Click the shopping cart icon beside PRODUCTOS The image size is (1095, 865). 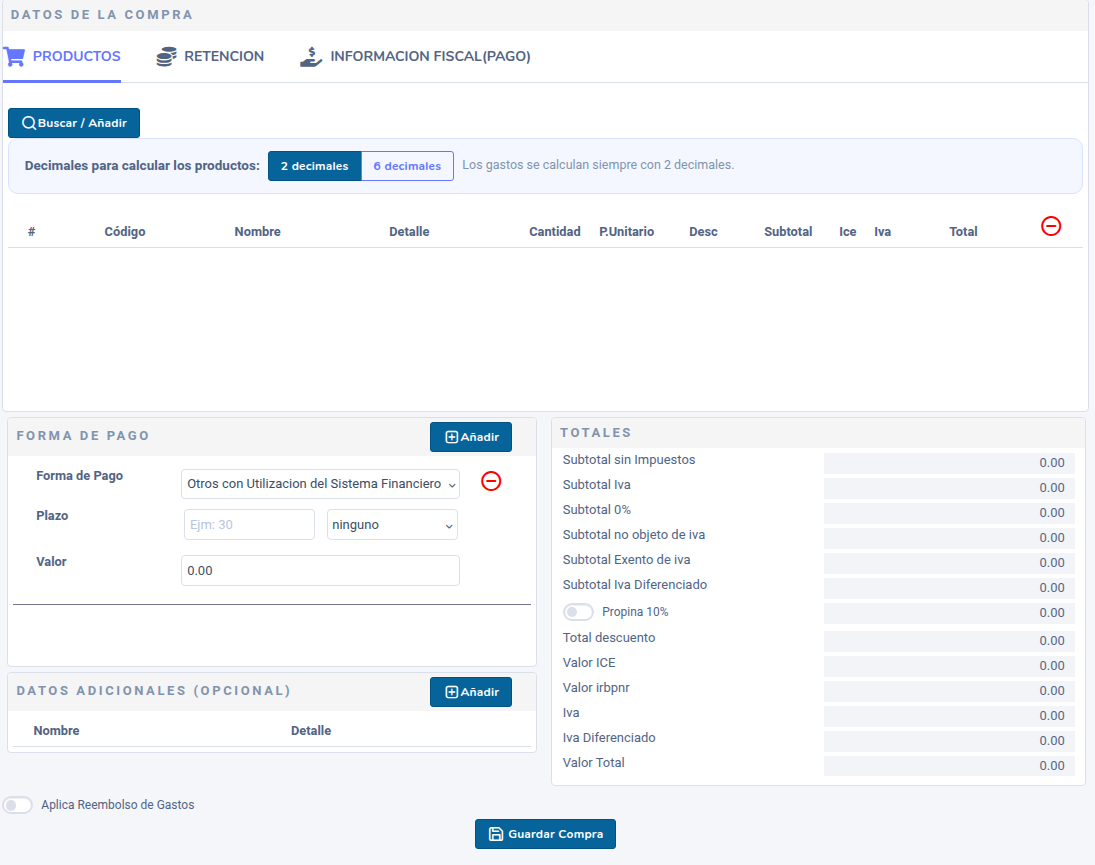[15, 57]
